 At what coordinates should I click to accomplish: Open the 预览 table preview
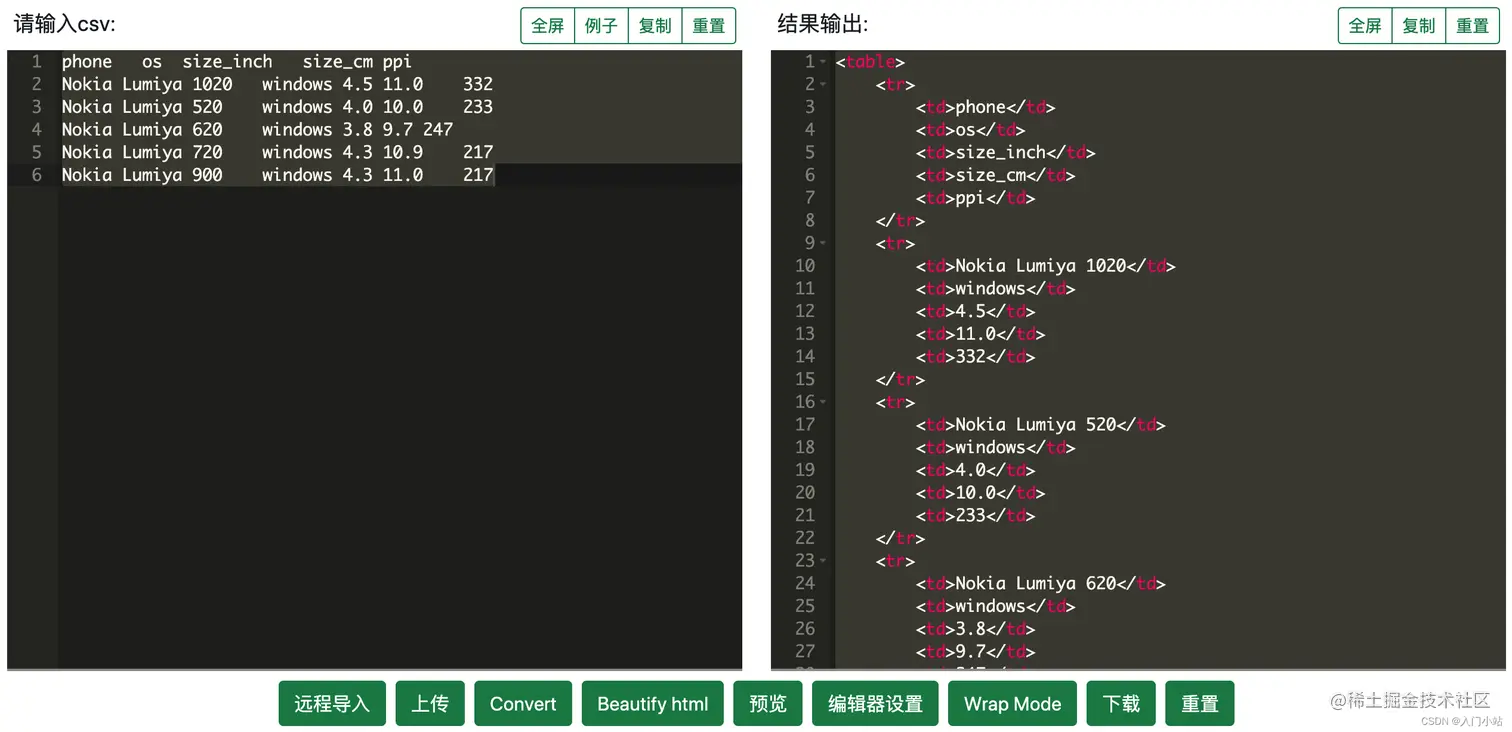tap(767, 703)
